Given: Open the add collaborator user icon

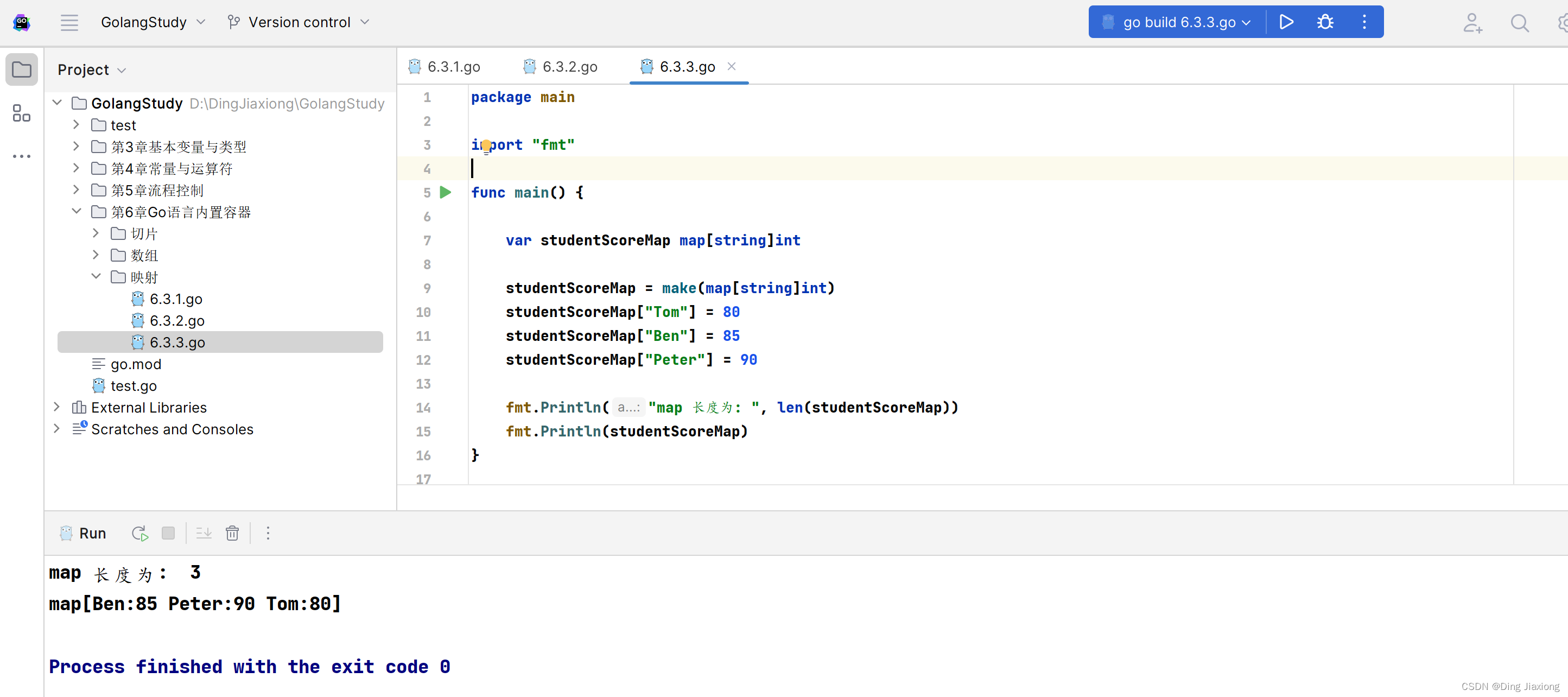Looking at the screenshot, I should (1472, 23).
